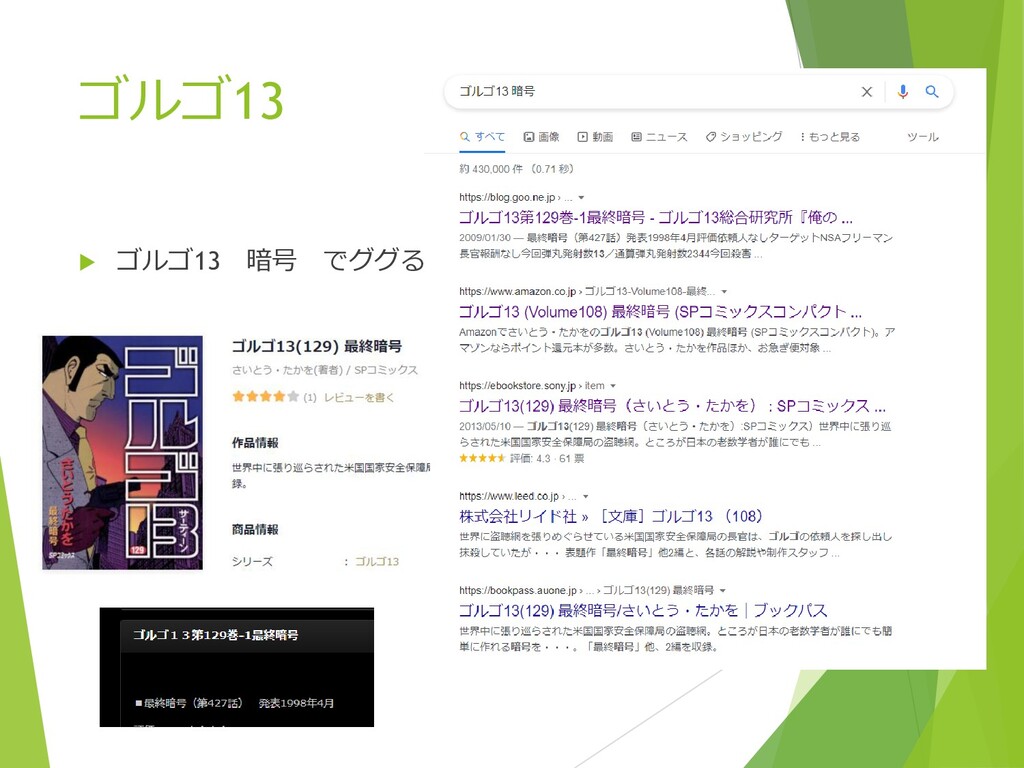Image resolution: width=1024 pixels, height=768 pixels.
Task: Click the 商品情報 heading
Action: 255,530
